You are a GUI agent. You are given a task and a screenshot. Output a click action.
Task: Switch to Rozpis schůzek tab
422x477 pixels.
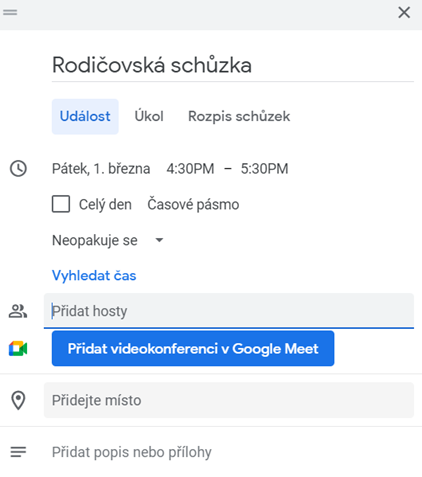239,117
